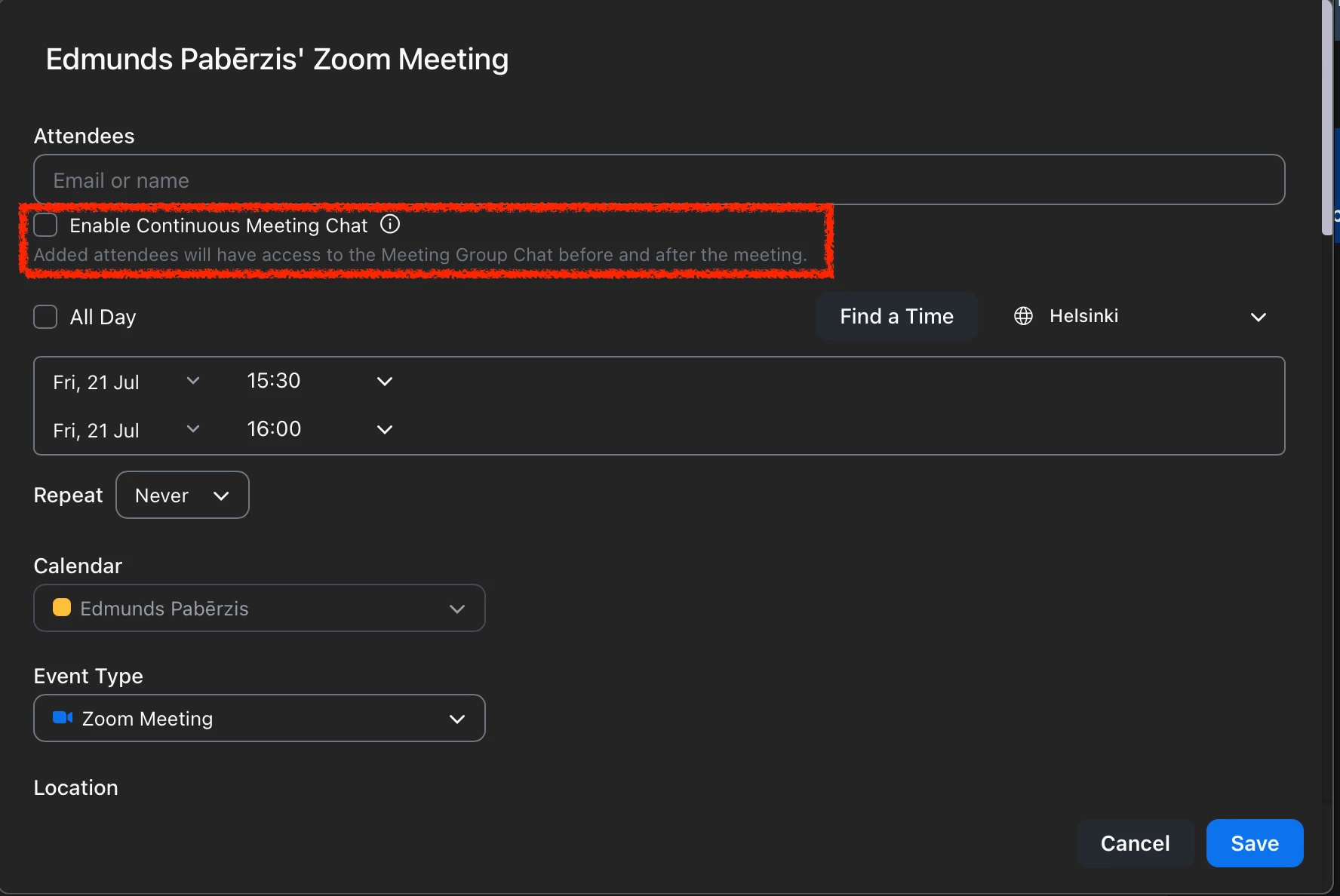
Task: Click the info icon beside Continuous Meeting Chat
Action: click(x=390, y=224)
